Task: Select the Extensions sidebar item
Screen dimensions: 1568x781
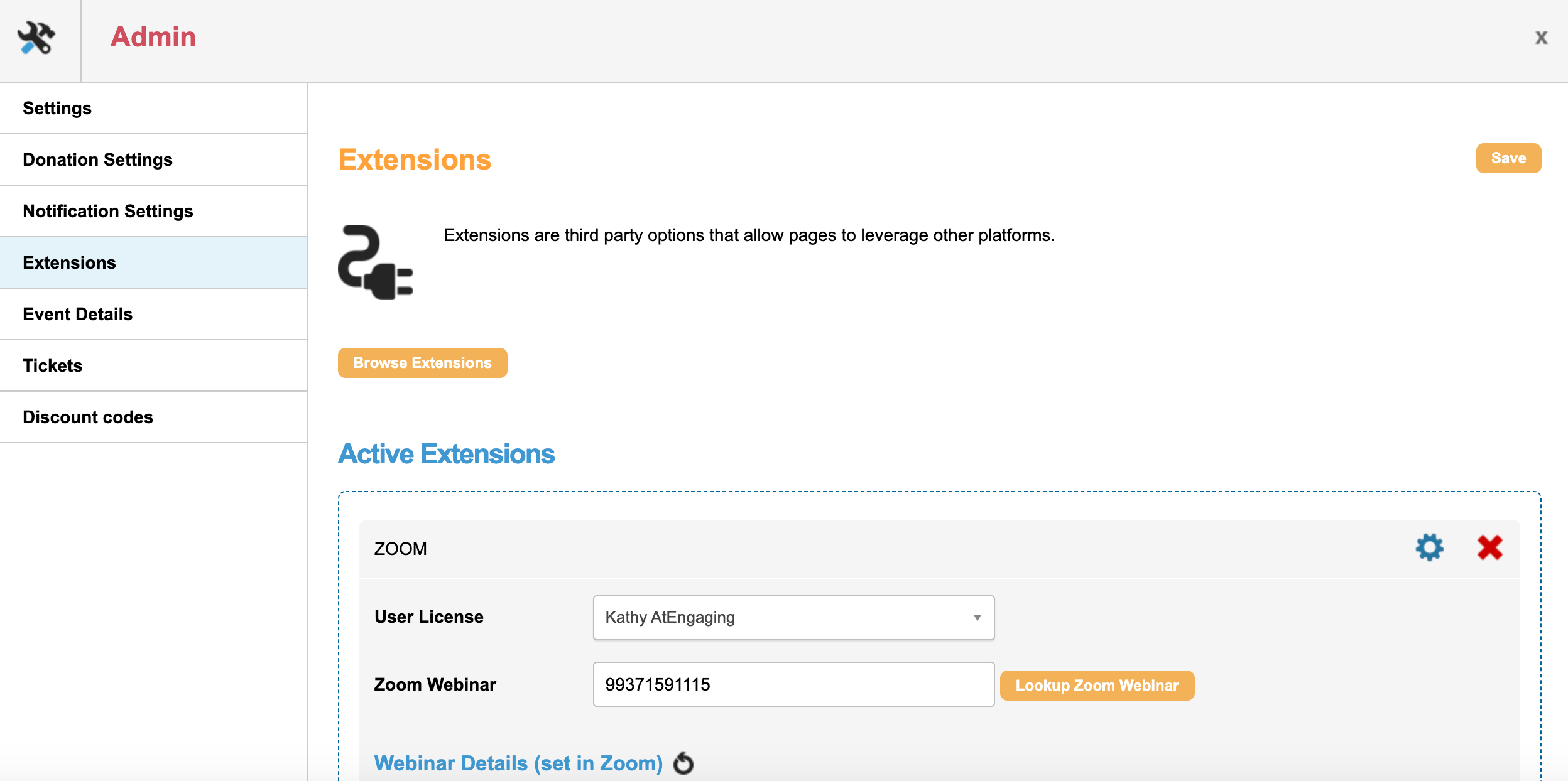Action: coord(153,262)
